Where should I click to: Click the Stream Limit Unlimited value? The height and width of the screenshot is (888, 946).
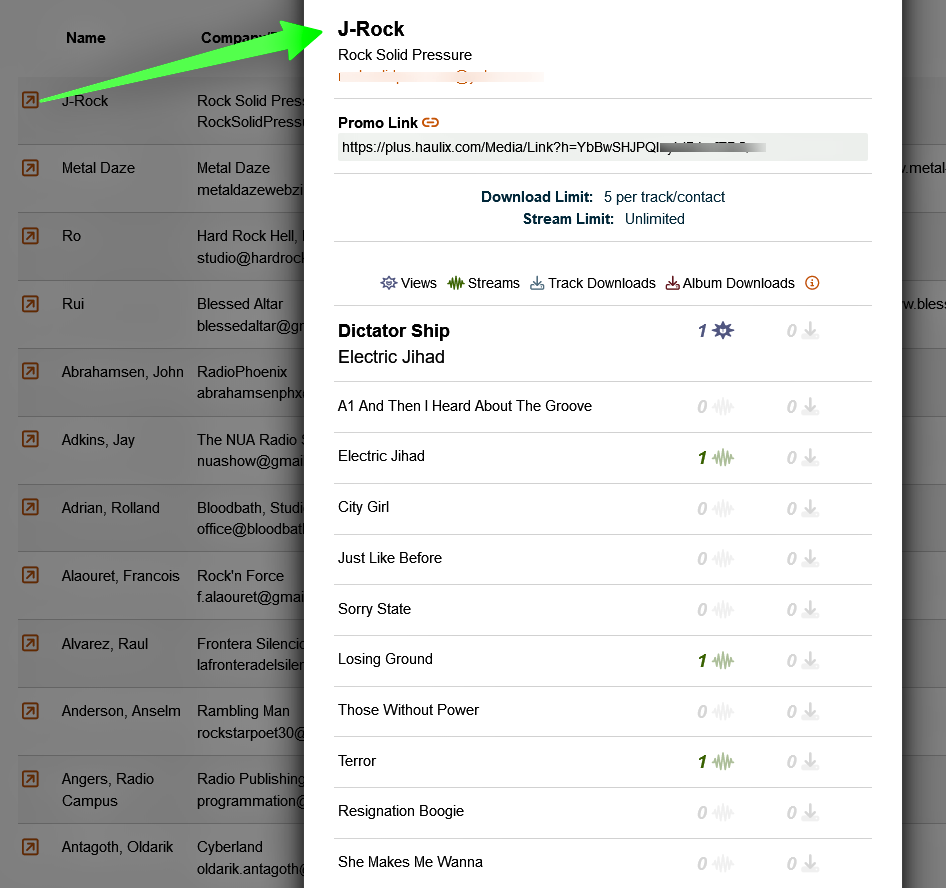tap(655, 219)
